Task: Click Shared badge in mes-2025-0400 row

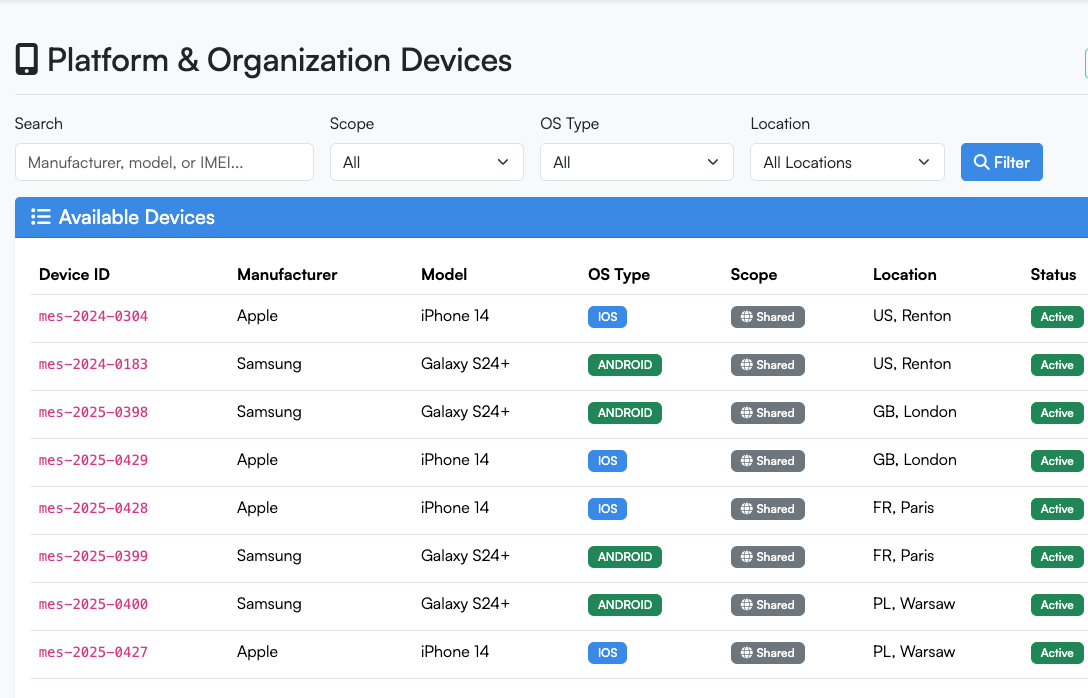Action: [x=767, y=604]
